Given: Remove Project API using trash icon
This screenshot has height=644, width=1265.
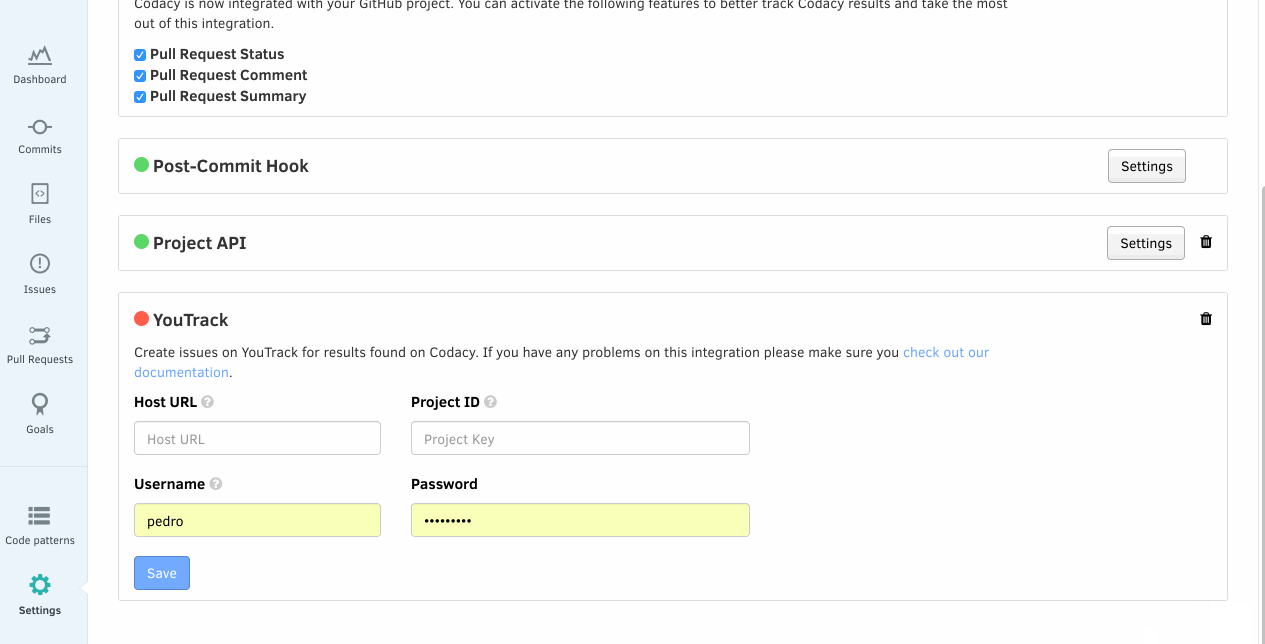Looking at the screenshot, I should coord(1206,242).
